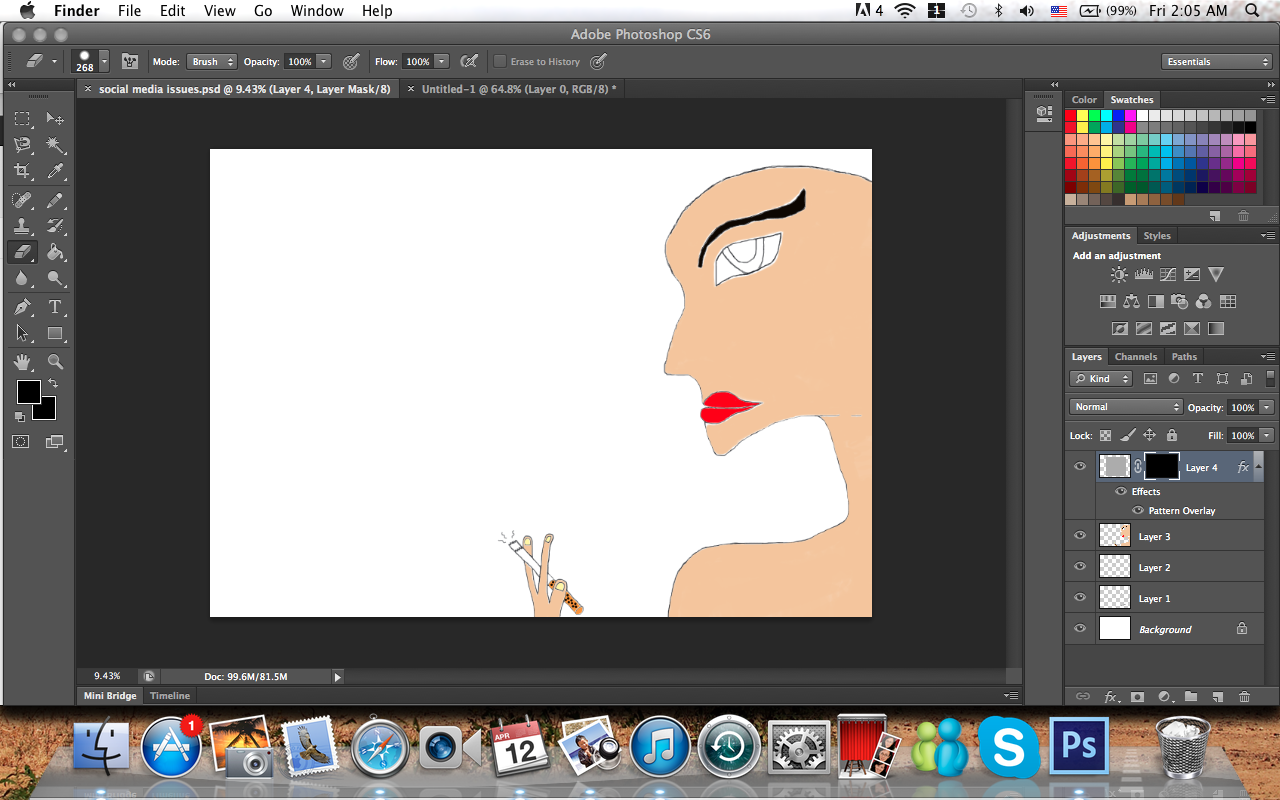
Task: Select the Crop tool
Action: (x=22, y=172)
